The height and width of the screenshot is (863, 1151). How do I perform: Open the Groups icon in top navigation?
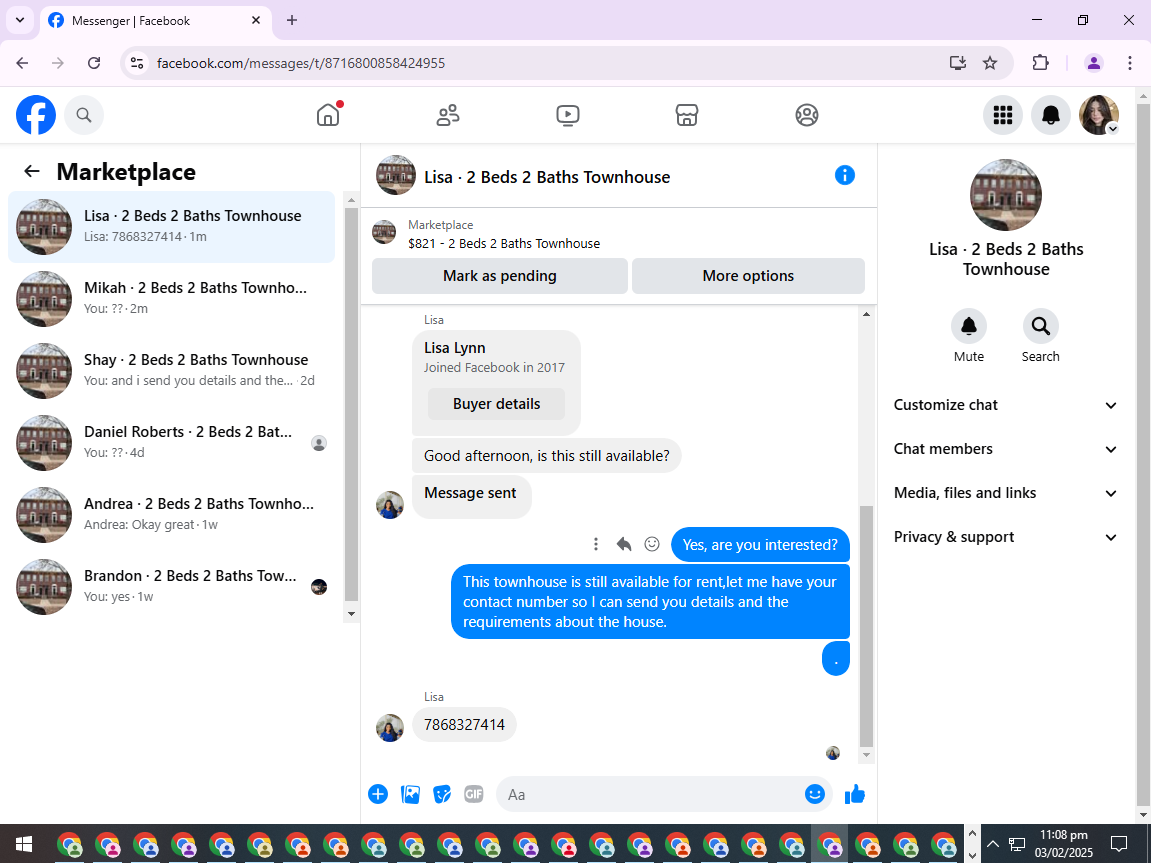pyautogui.click(x=807, y=115)
